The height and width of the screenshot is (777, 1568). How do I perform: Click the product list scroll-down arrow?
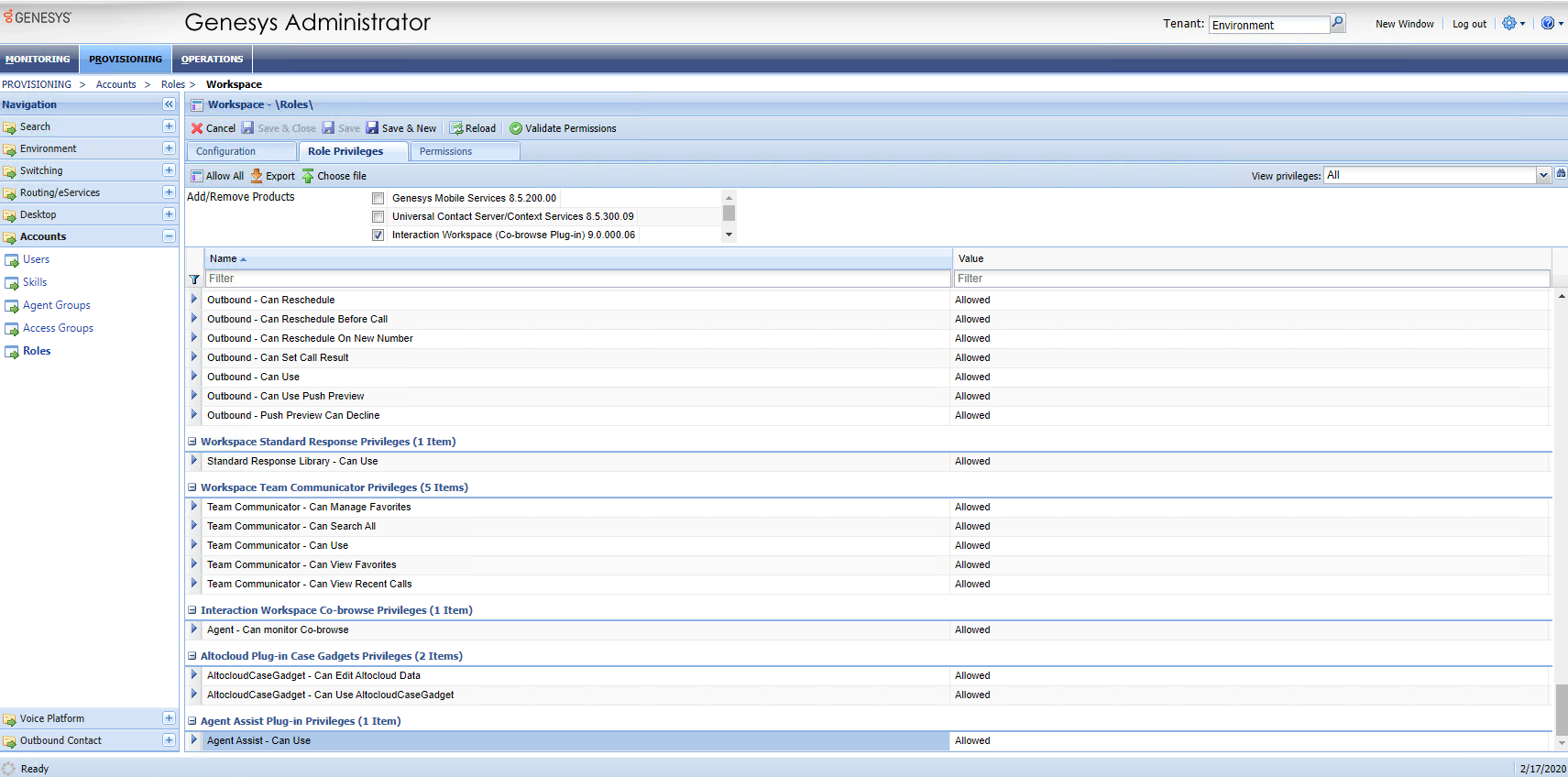(x=729, y=235)
